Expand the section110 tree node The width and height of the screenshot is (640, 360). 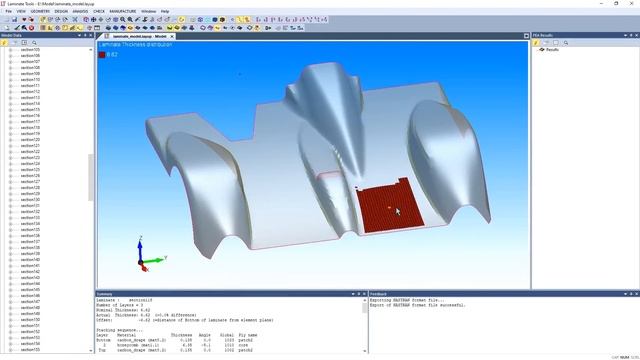pyautogui.click(x=10, y=80)
